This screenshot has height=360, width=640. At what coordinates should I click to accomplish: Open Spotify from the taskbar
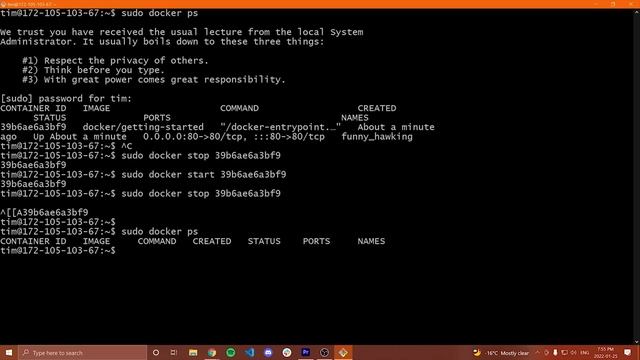pyautogui.click(x=231, y=353)
